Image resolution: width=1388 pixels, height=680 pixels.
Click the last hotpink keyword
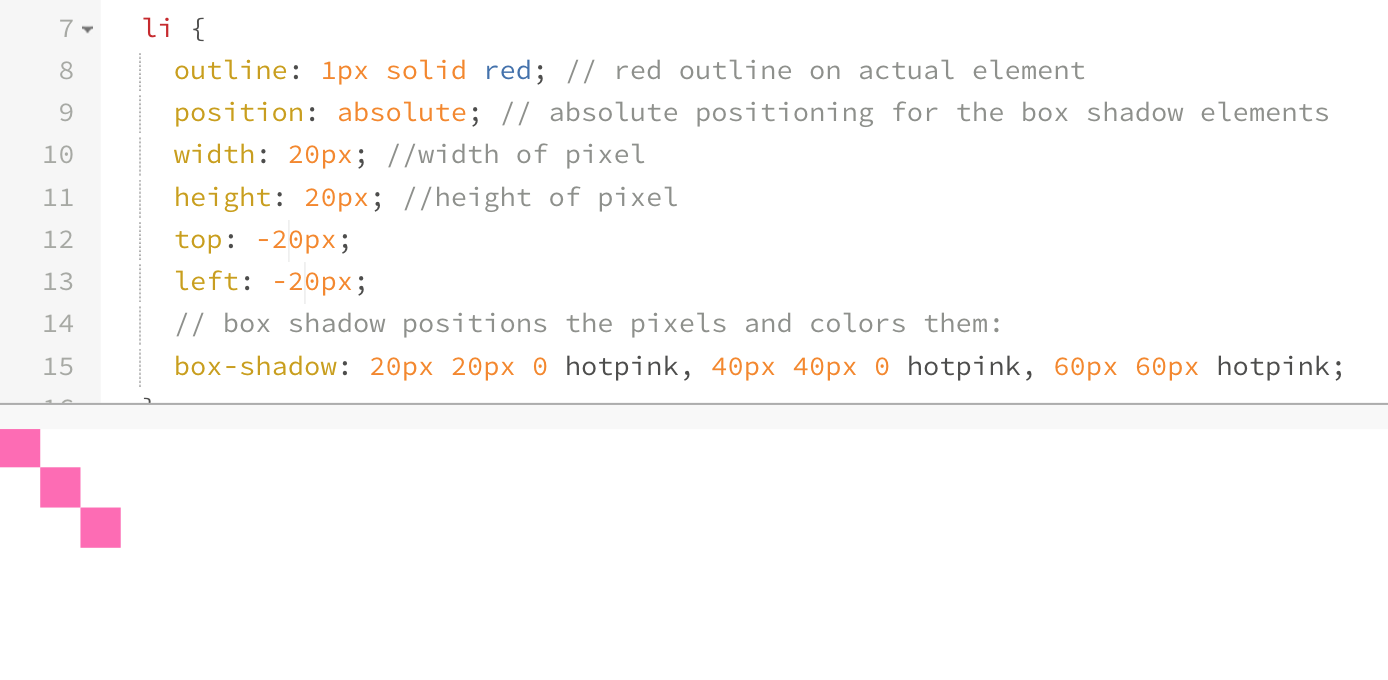1273,367
